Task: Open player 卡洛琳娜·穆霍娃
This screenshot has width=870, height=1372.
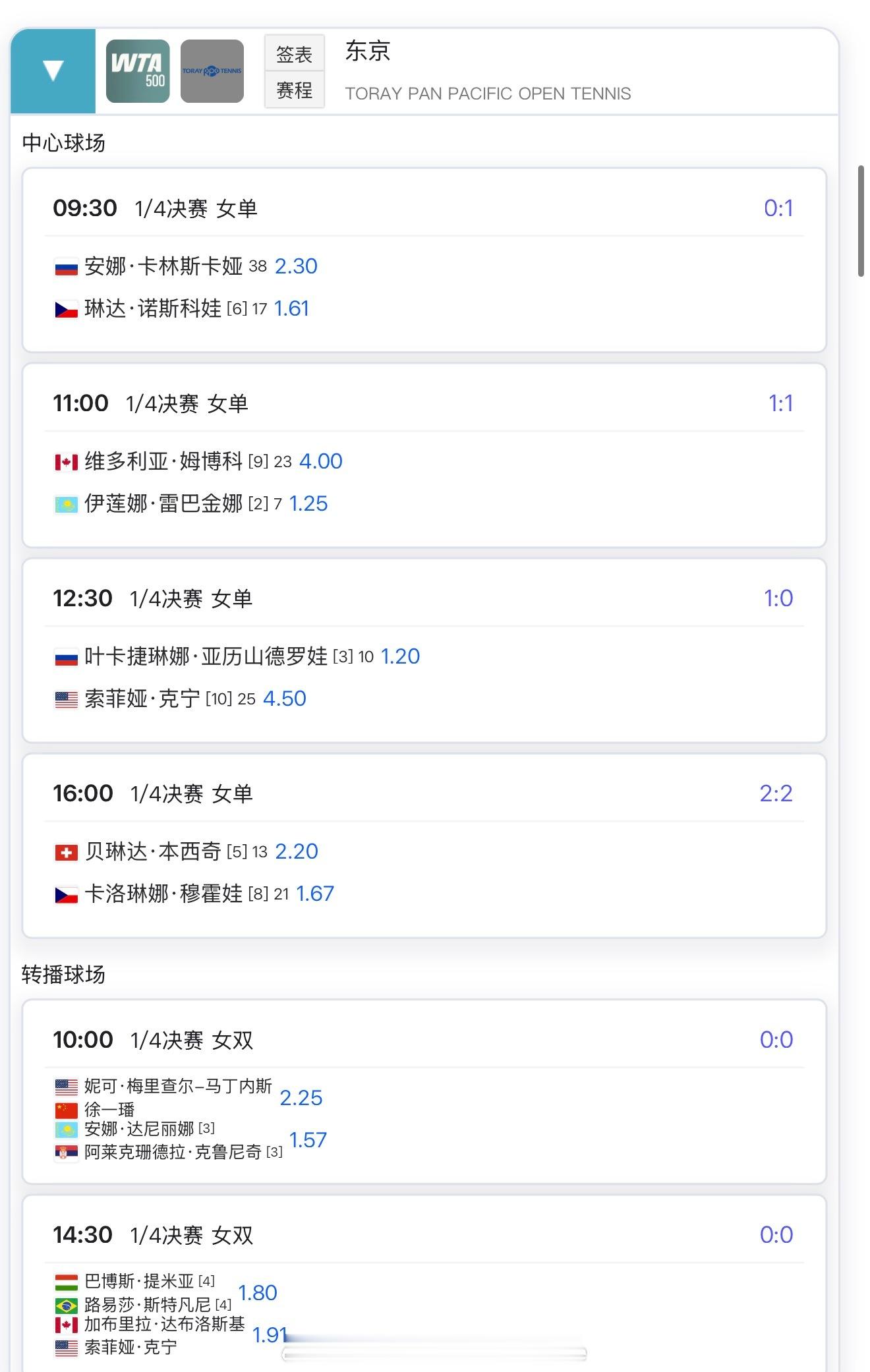Action: point(163,894)
